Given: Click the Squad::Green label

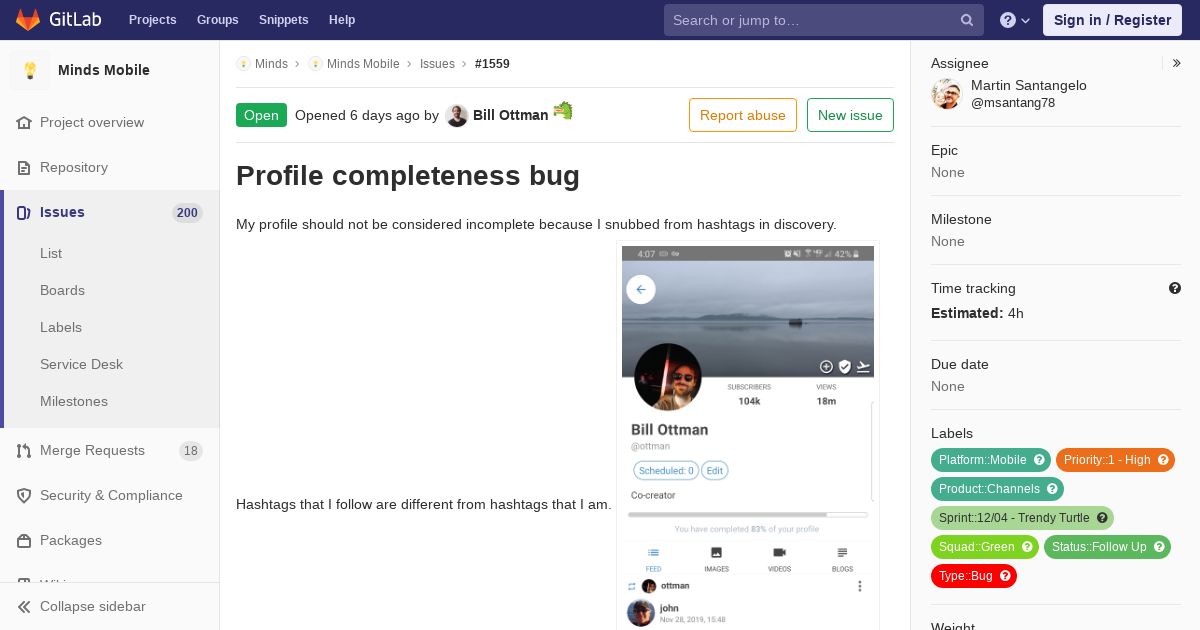Looking at the screenshot, I should point(985,547).
